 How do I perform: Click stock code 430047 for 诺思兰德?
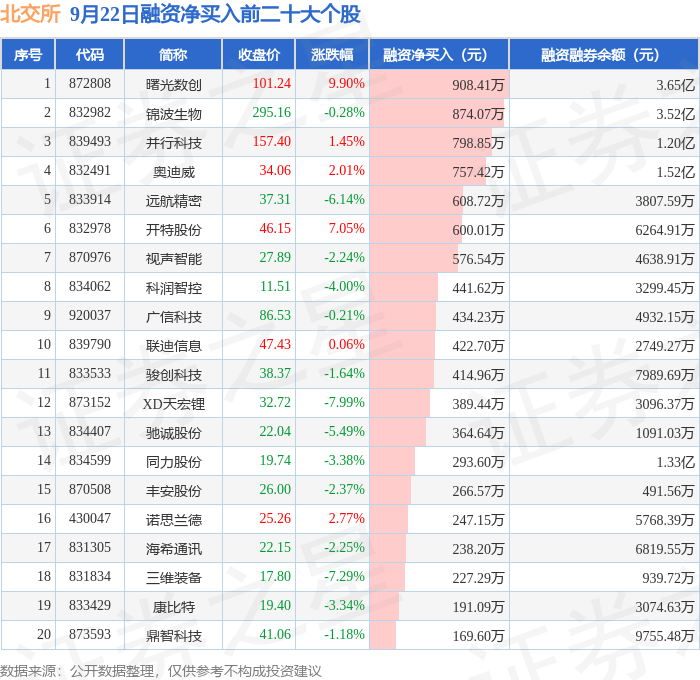tap(90, 520)
